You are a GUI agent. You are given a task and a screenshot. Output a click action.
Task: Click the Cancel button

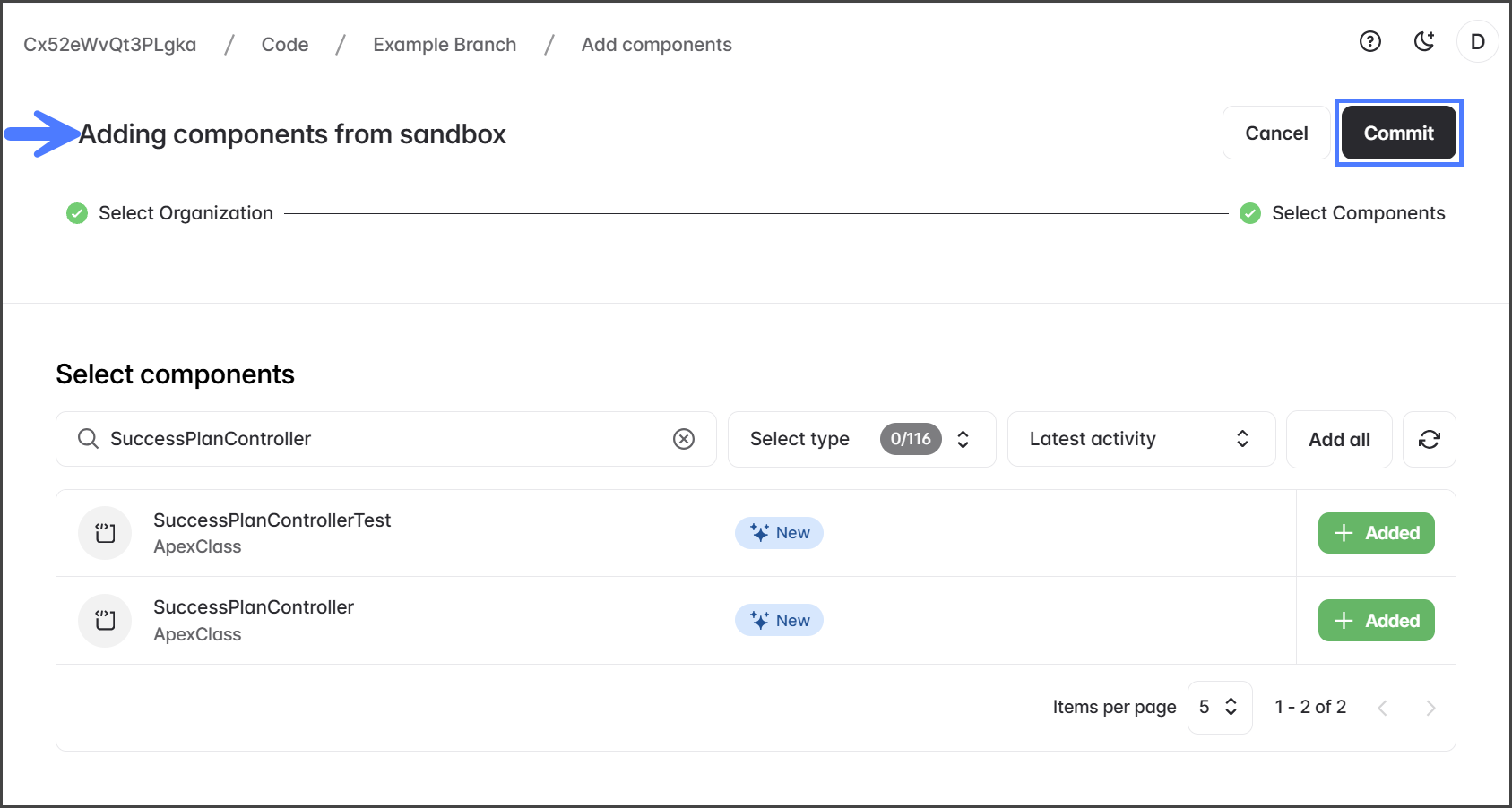(x=1275, y=133)
